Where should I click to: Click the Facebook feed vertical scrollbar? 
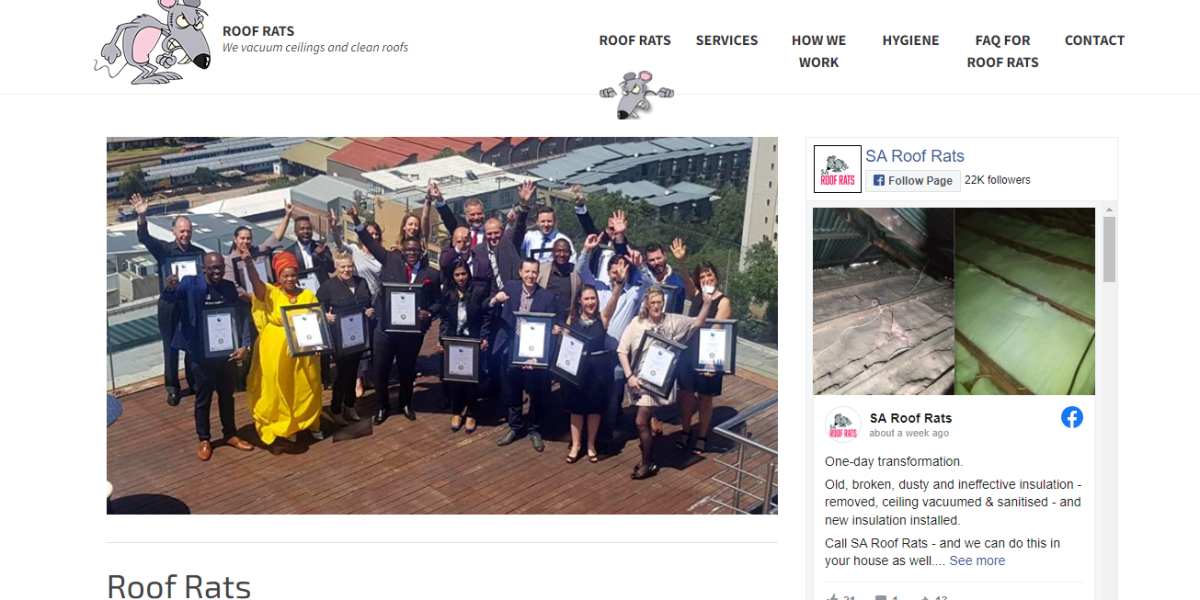[1109, 400]
